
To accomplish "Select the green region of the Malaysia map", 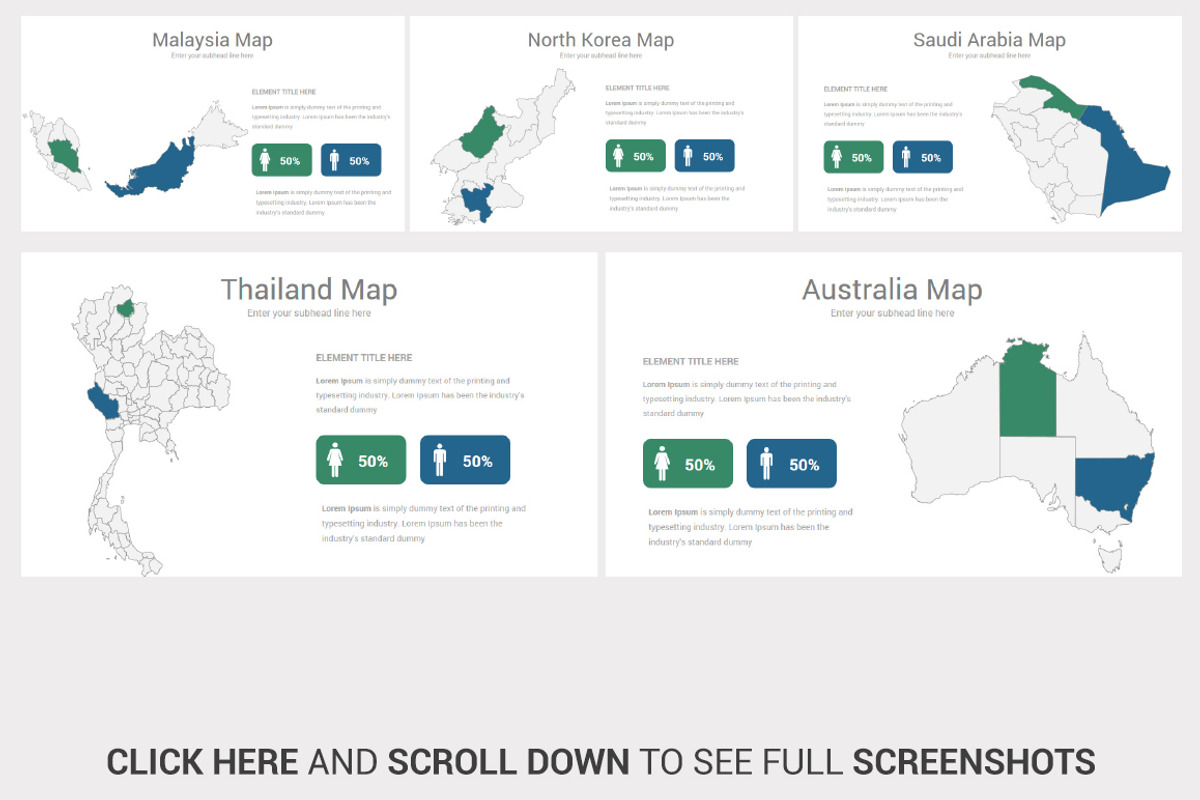I will (63, 155).
